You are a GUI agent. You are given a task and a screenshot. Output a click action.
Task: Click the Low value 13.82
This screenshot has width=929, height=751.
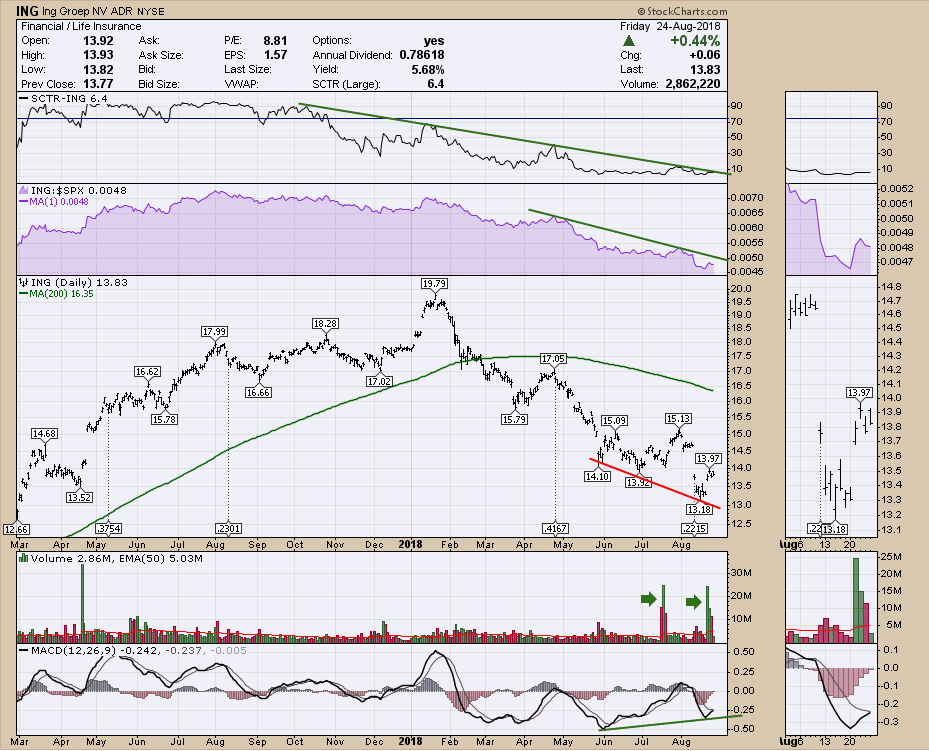click(x=98, y=69)
